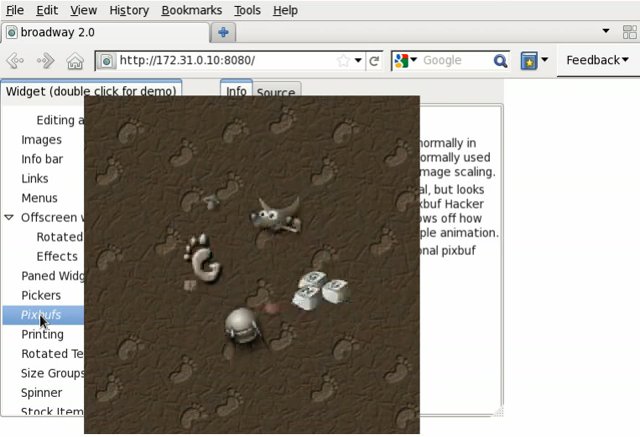640x437 pixels.
Task: Select the broadway 2.0 tab
Action: coord(105,32)
